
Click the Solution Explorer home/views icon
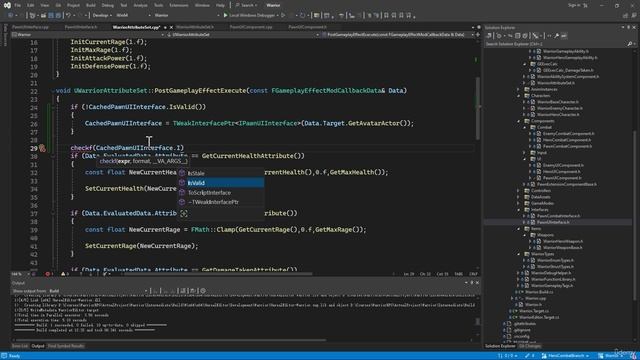[x=489, y=36]
